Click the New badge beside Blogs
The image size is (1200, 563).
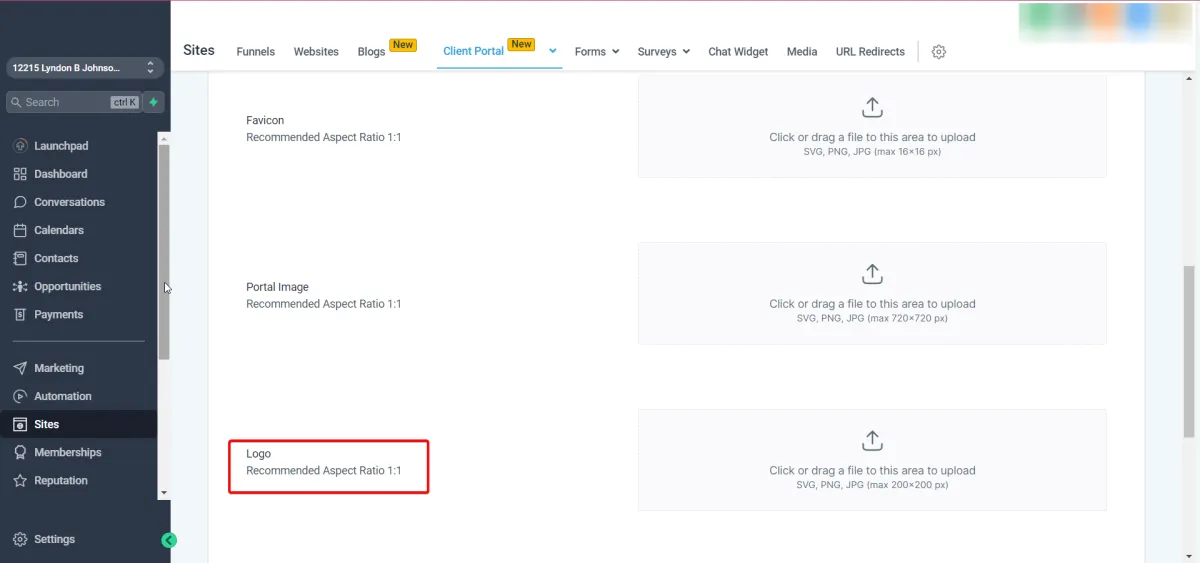(403, 45)
